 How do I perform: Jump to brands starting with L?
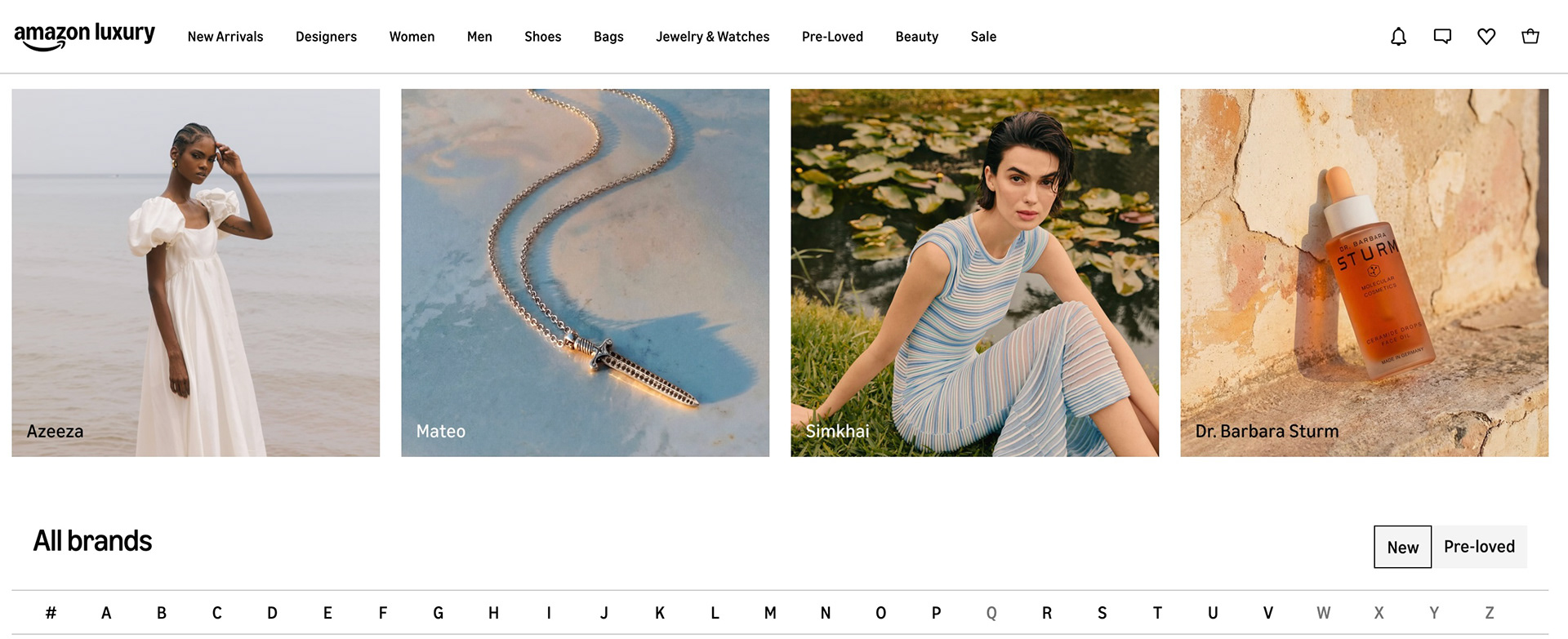click(715, 613)
